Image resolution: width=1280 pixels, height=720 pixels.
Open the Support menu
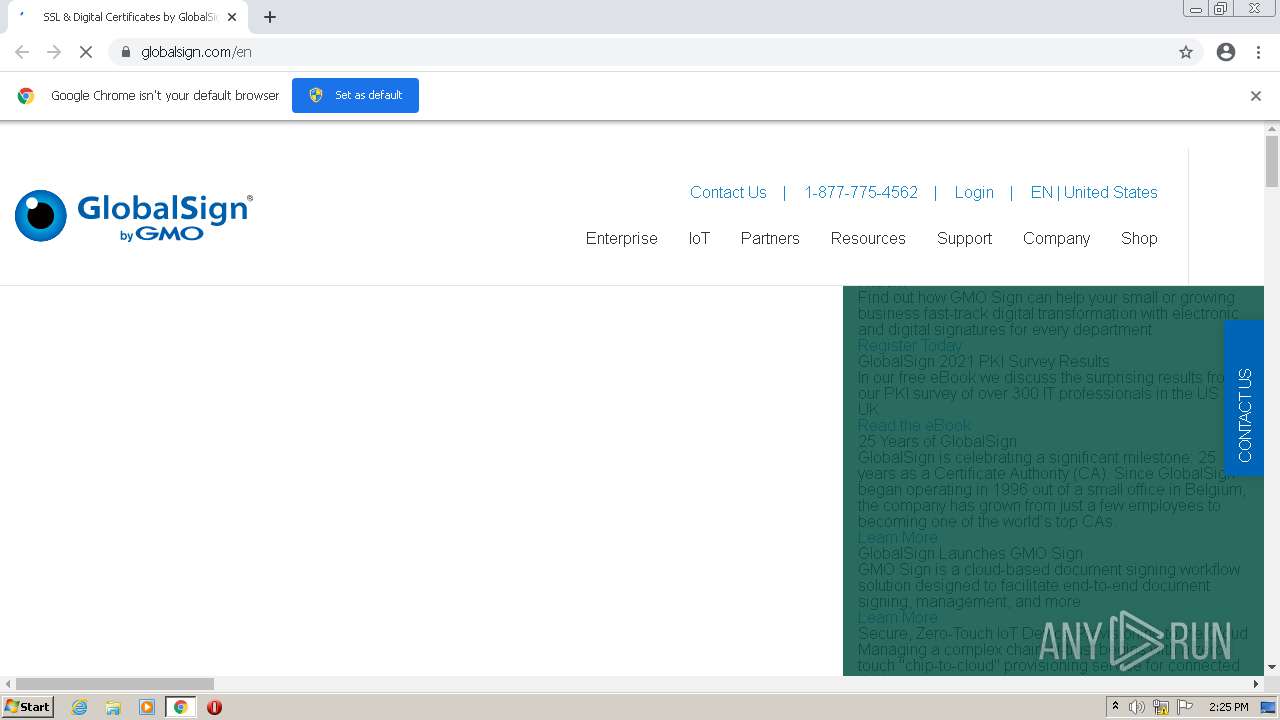pyautogui.click(x=964, y=238)
